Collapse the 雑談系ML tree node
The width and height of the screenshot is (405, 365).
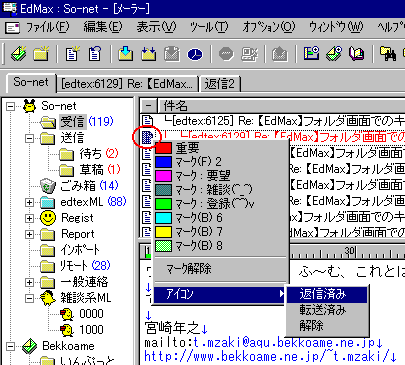[x=30, y=298]
